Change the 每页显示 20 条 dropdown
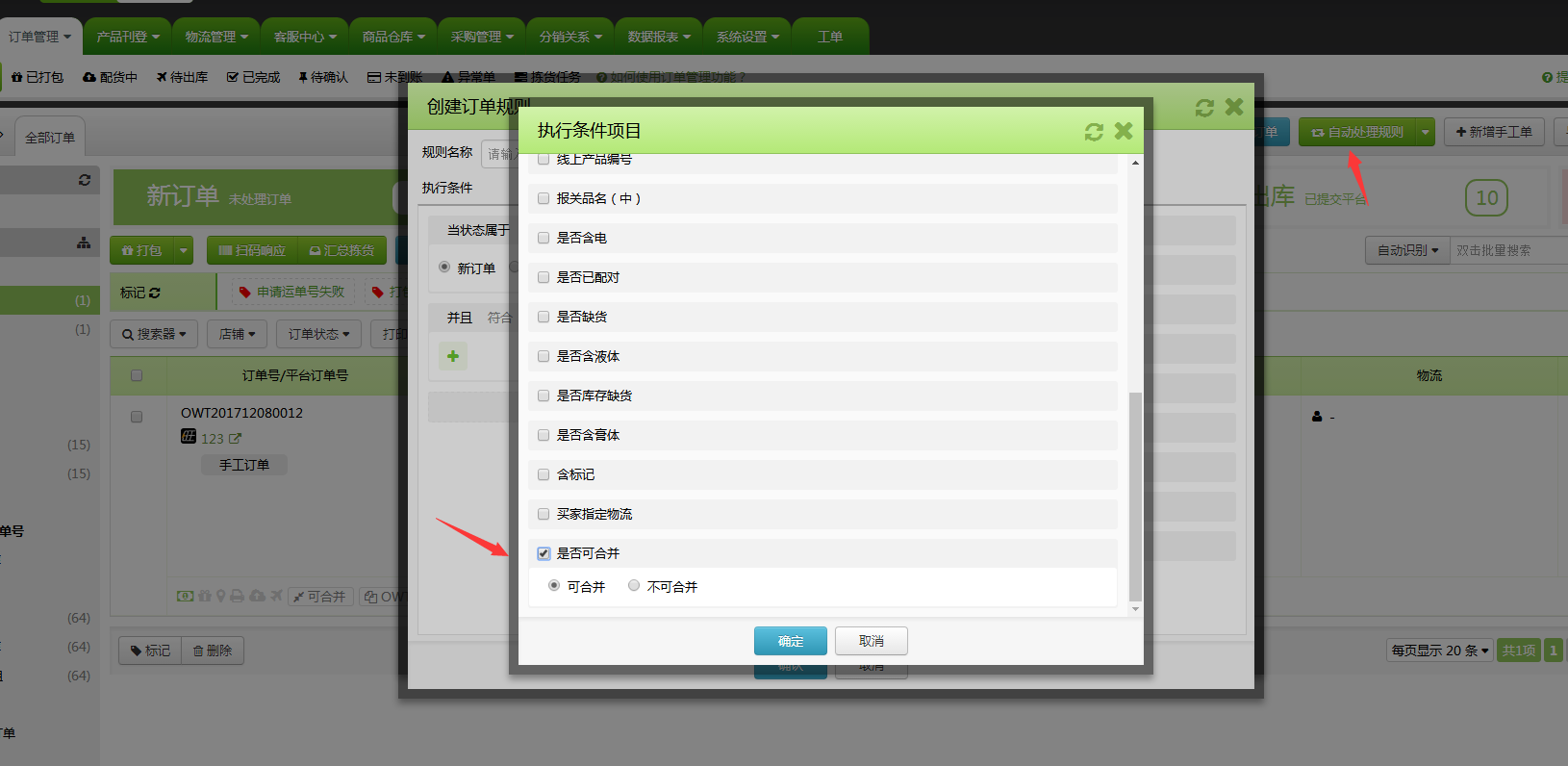 1440,651
